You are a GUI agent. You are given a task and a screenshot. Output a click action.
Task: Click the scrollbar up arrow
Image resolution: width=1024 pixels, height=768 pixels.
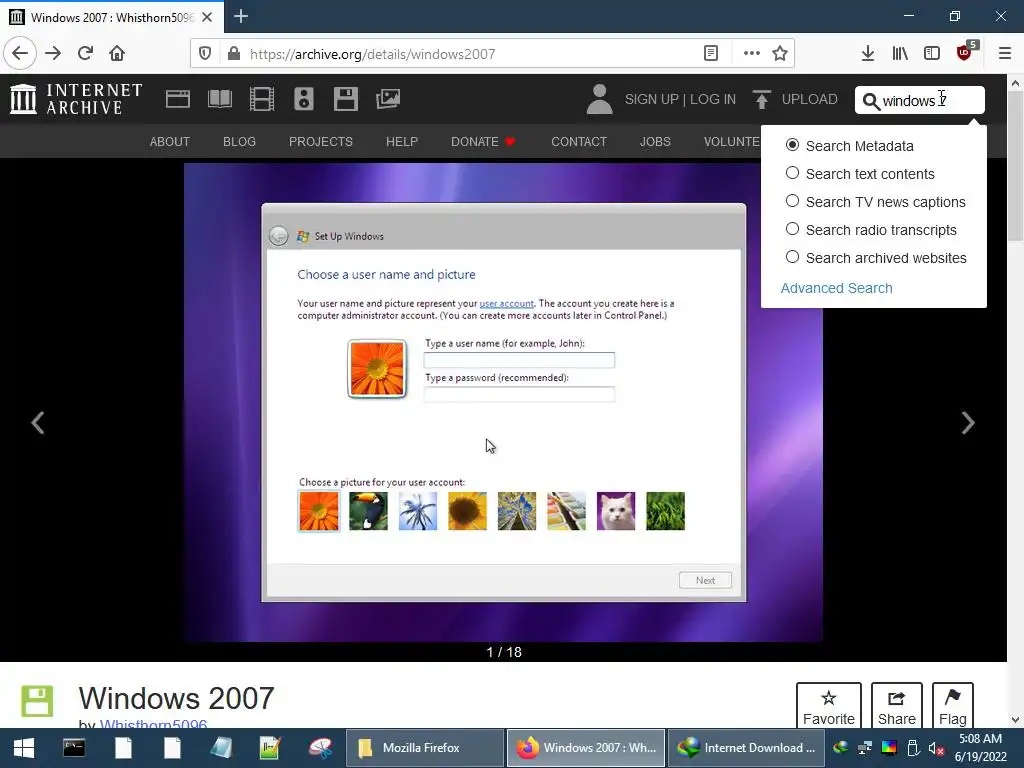(x=1016, y=84)
